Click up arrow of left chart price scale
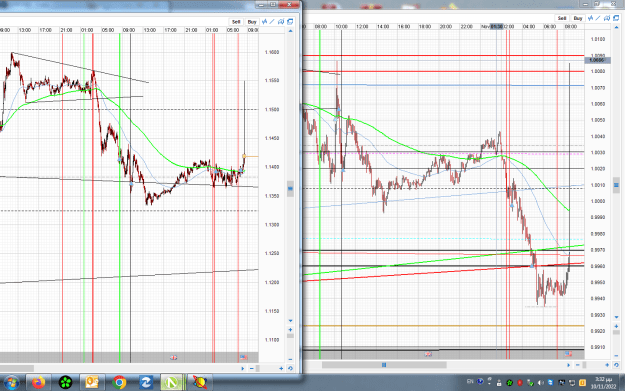625x391 pixels. point(291,31)
